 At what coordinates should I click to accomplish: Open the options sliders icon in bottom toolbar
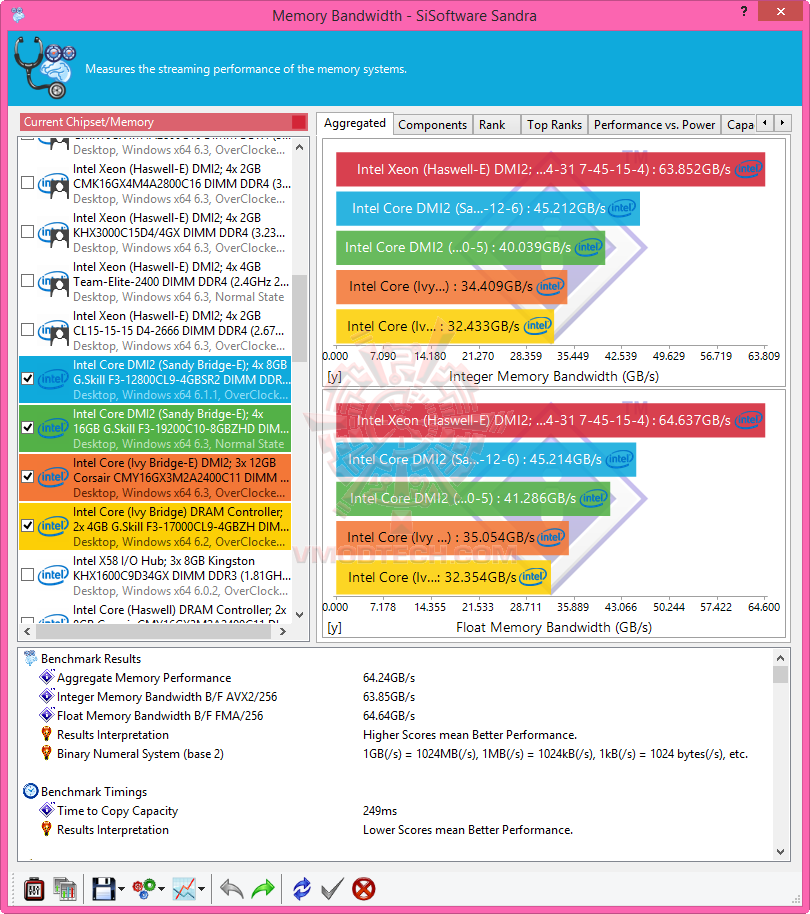point(34,889)
